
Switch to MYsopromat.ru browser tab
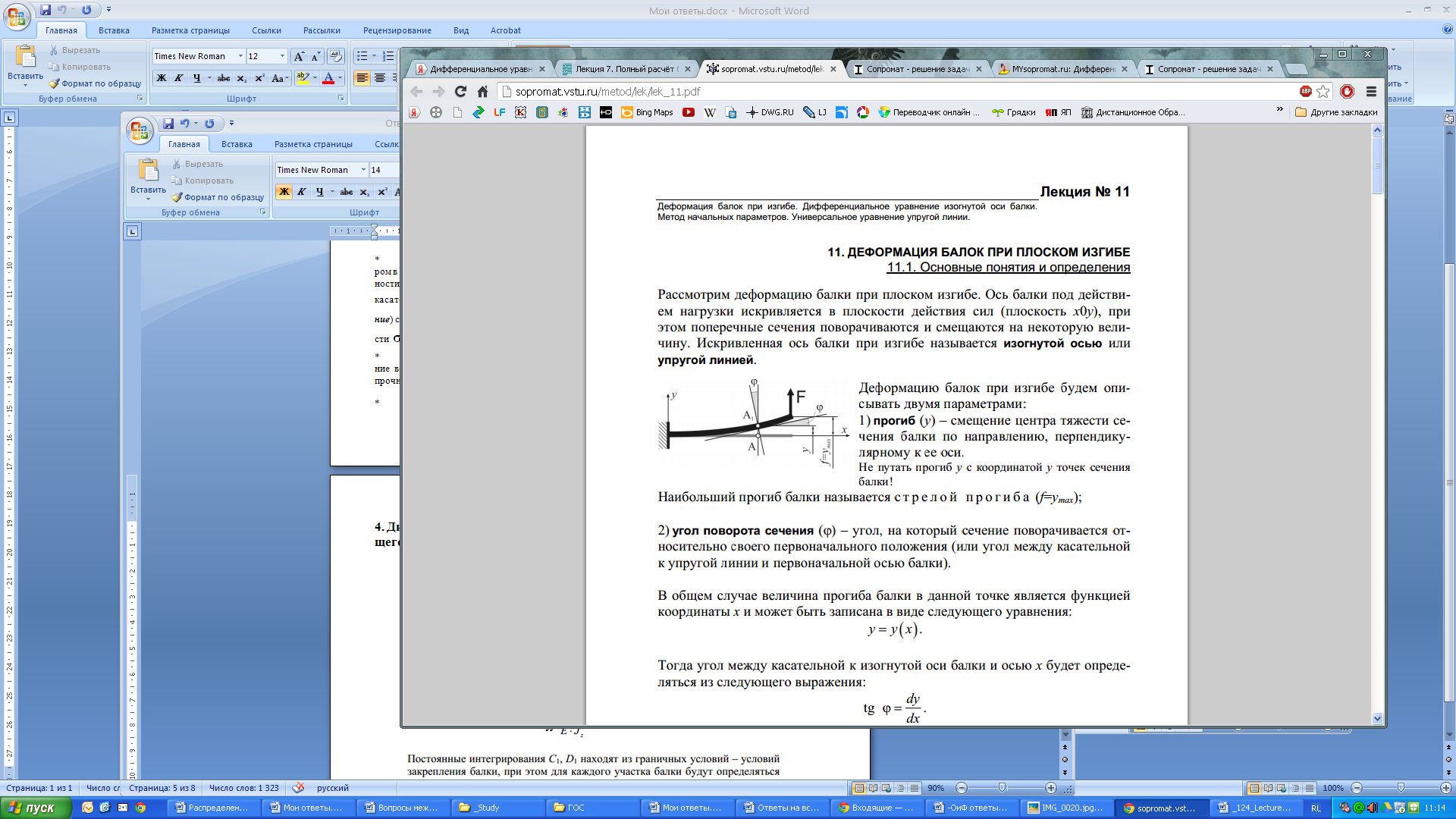(x=1063, y=69)
